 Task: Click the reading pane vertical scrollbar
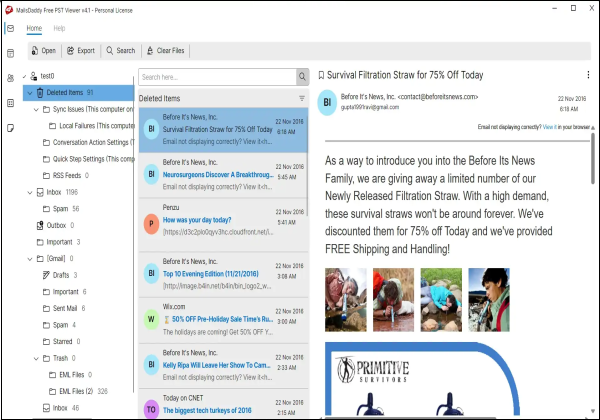coord(593,159)
